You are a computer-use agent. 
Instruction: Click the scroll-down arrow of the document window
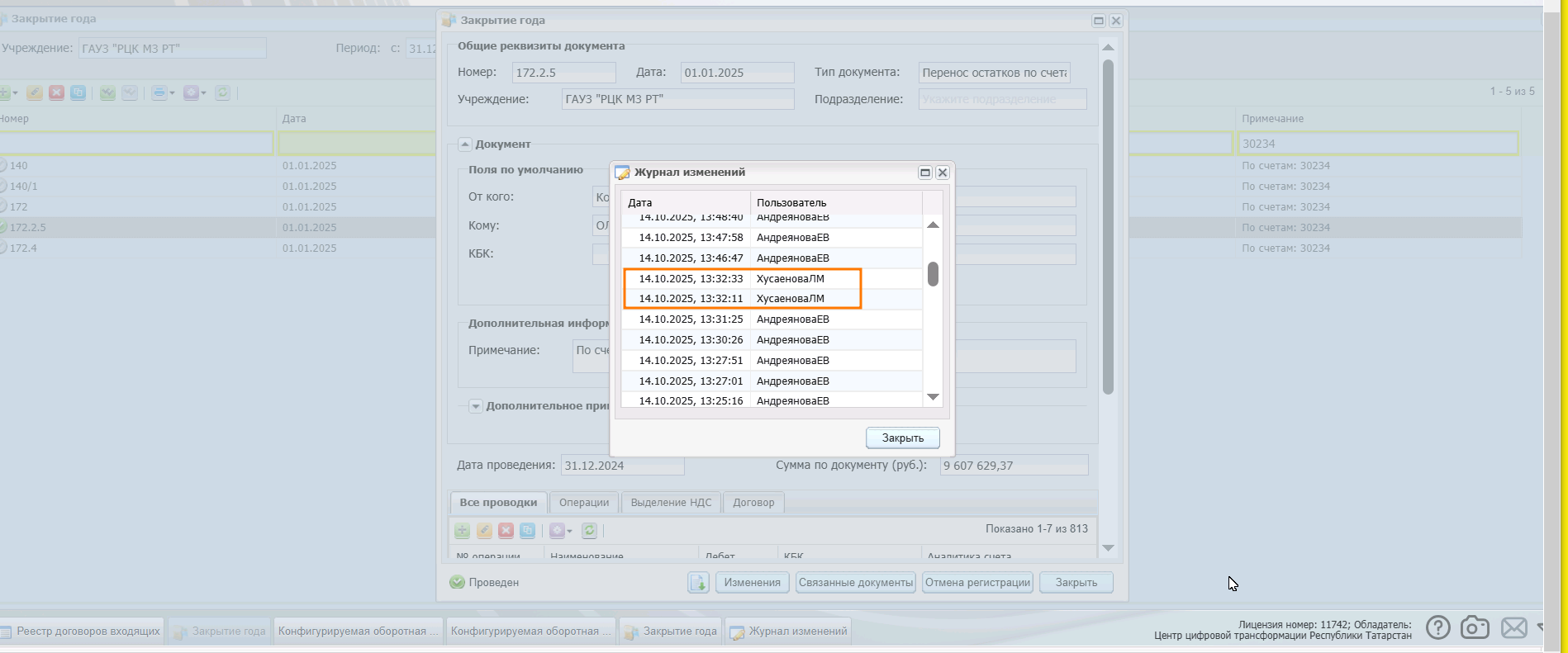(x=1108, y=548)
